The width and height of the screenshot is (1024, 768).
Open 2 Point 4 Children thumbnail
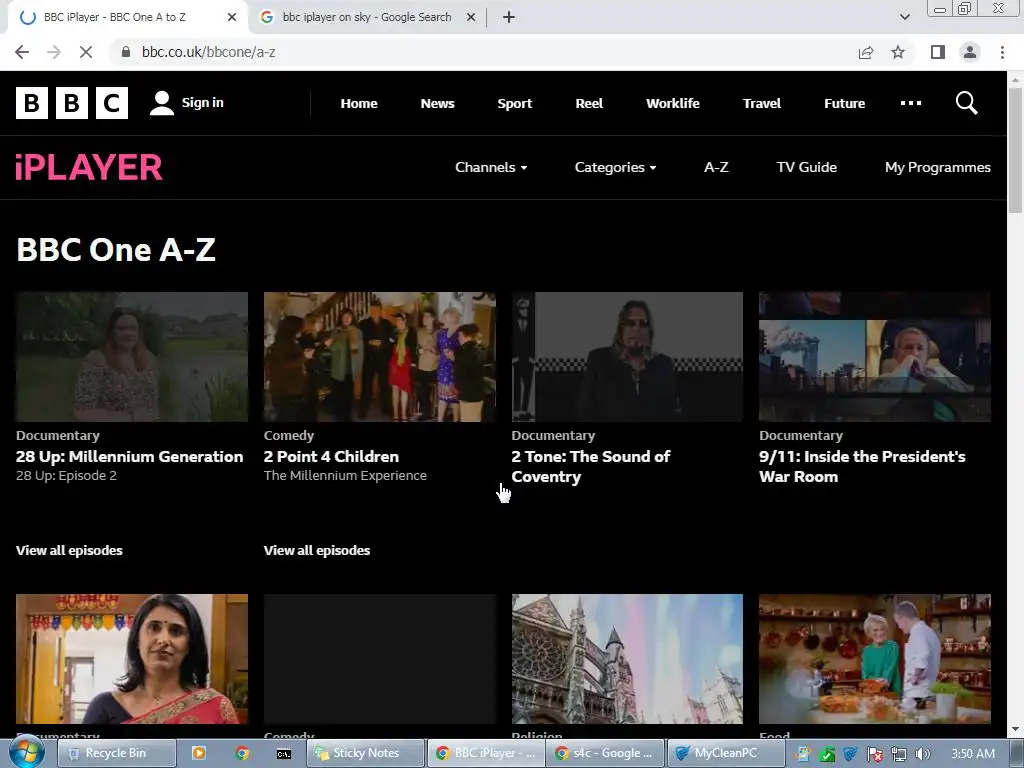pos(379,357)
